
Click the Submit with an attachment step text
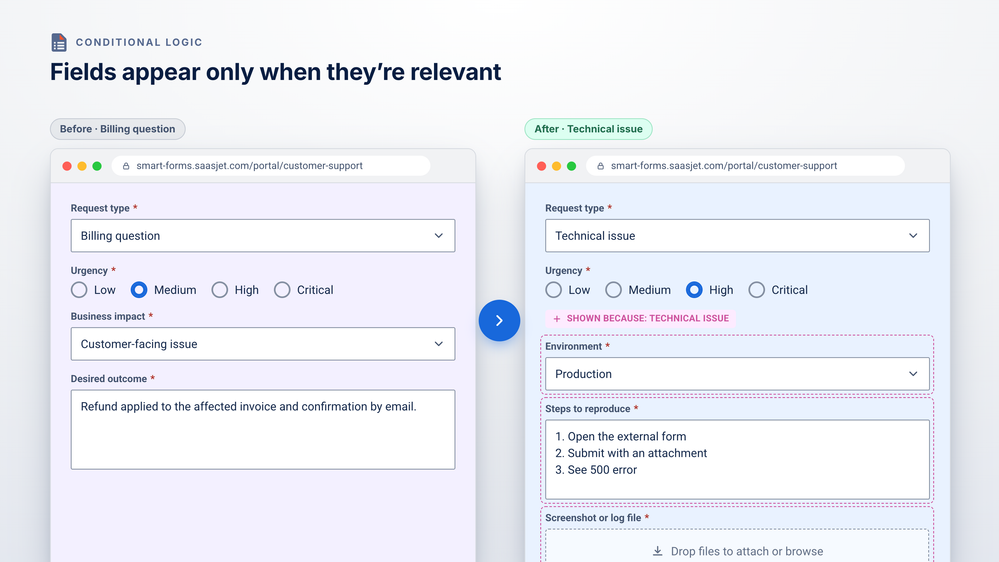pyautogui.click(x=631, y=453)
